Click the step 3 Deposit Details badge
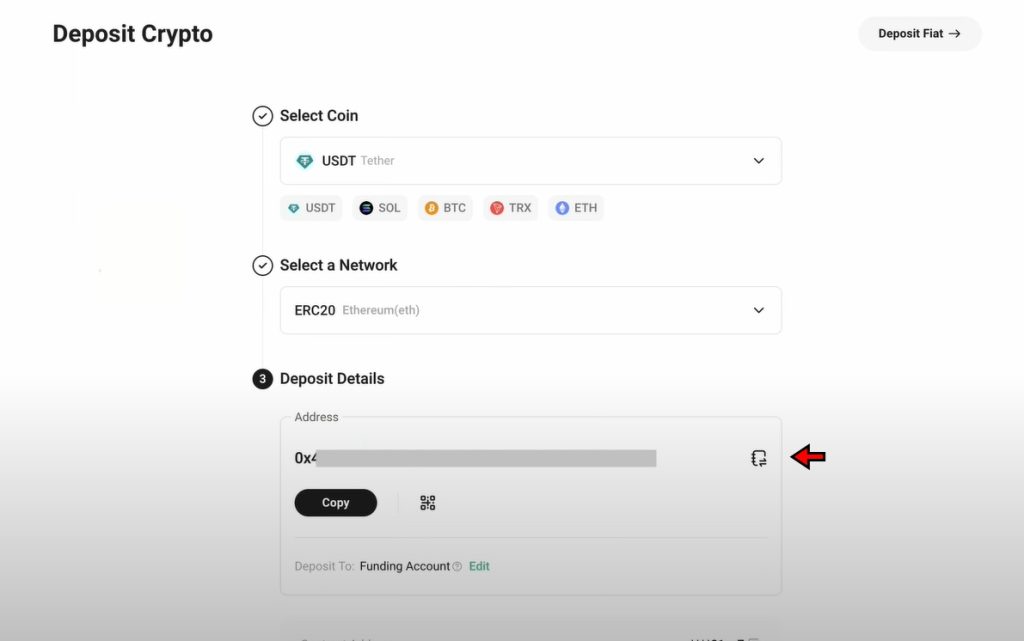This screenshot has height=641, width=1024. (x=262, y=378)
